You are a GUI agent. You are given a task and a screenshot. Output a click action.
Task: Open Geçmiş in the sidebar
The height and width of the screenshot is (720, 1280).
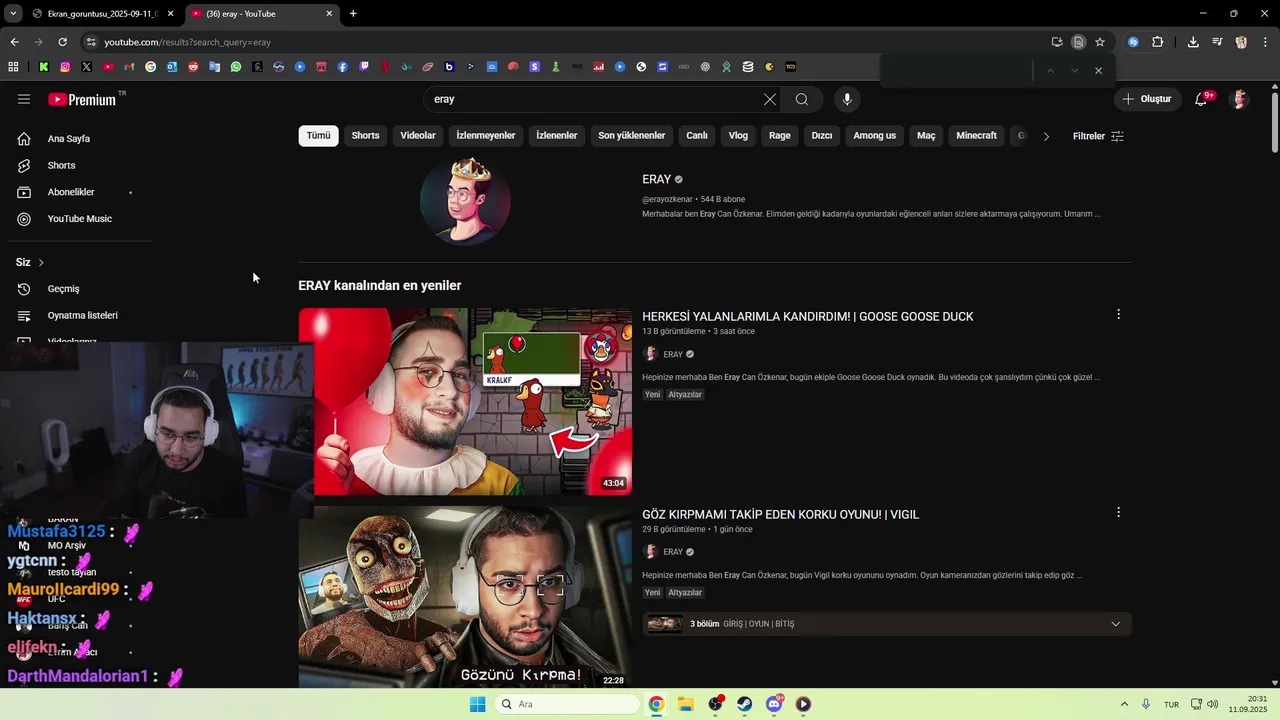[63, 289]
